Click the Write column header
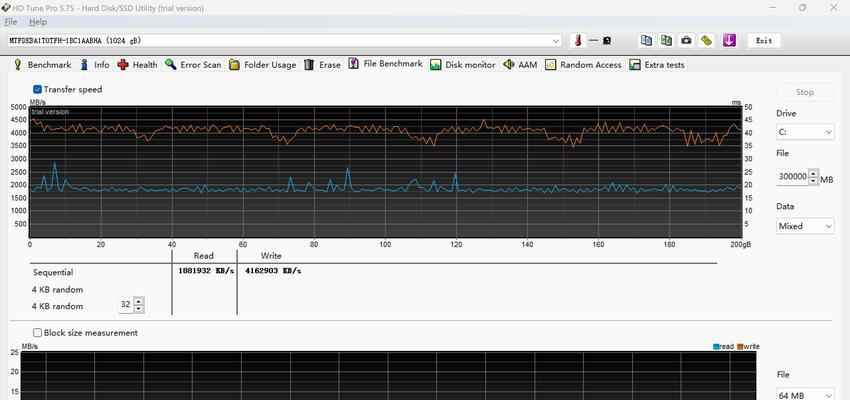The height and width of the screenshot is (400, 850). 271,256
